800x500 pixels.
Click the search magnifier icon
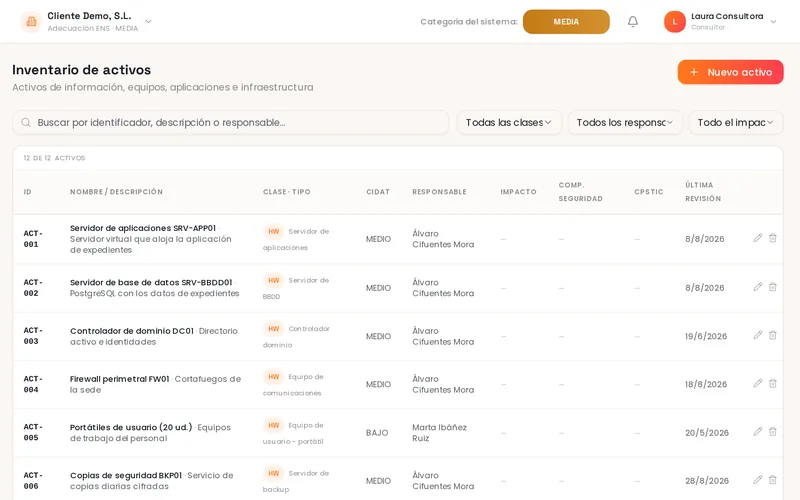click(26, 122)
